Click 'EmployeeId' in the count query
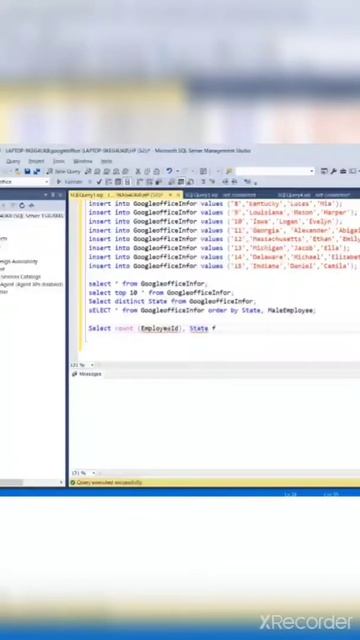This screenshot has height=640, width=360. [160, 329]
